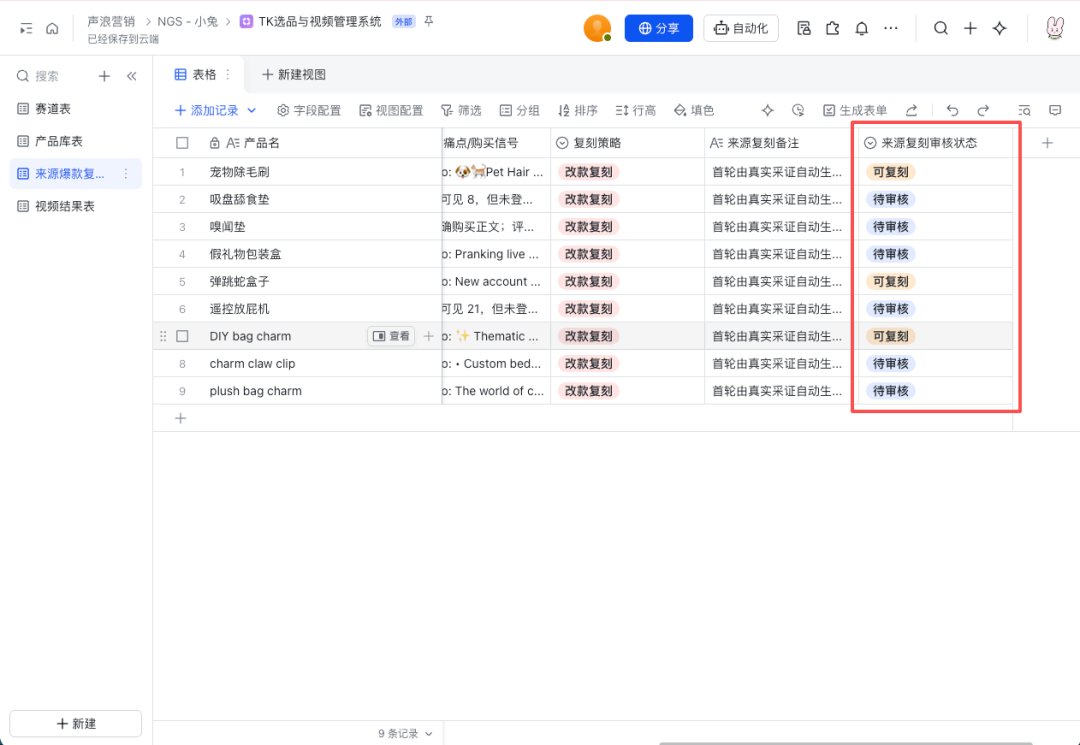Open the search magnifier in top bar
1080x745 pixels.
(x=941, y=28)
